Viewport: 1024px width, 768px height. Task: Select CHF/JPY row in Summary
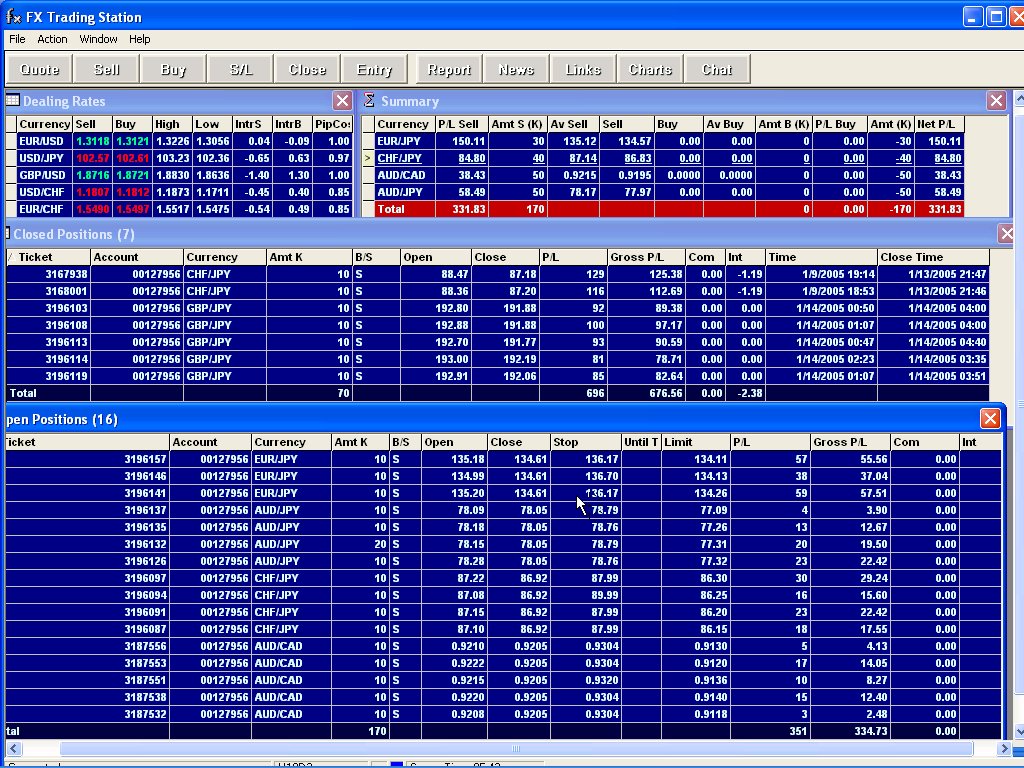pos(663,158)
